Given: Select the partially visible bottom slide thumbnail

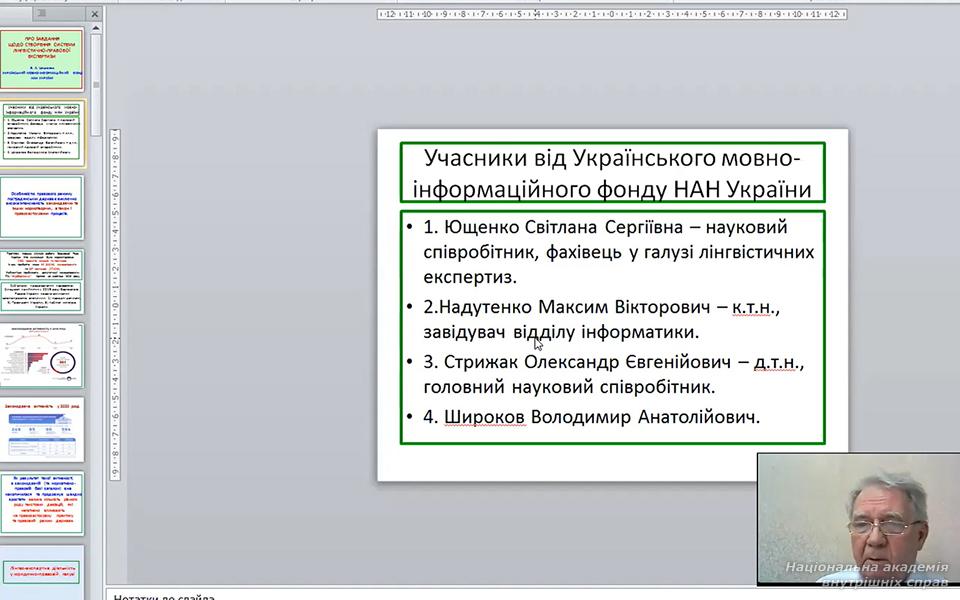Looking at the screenshot, I should coord(42,573).
